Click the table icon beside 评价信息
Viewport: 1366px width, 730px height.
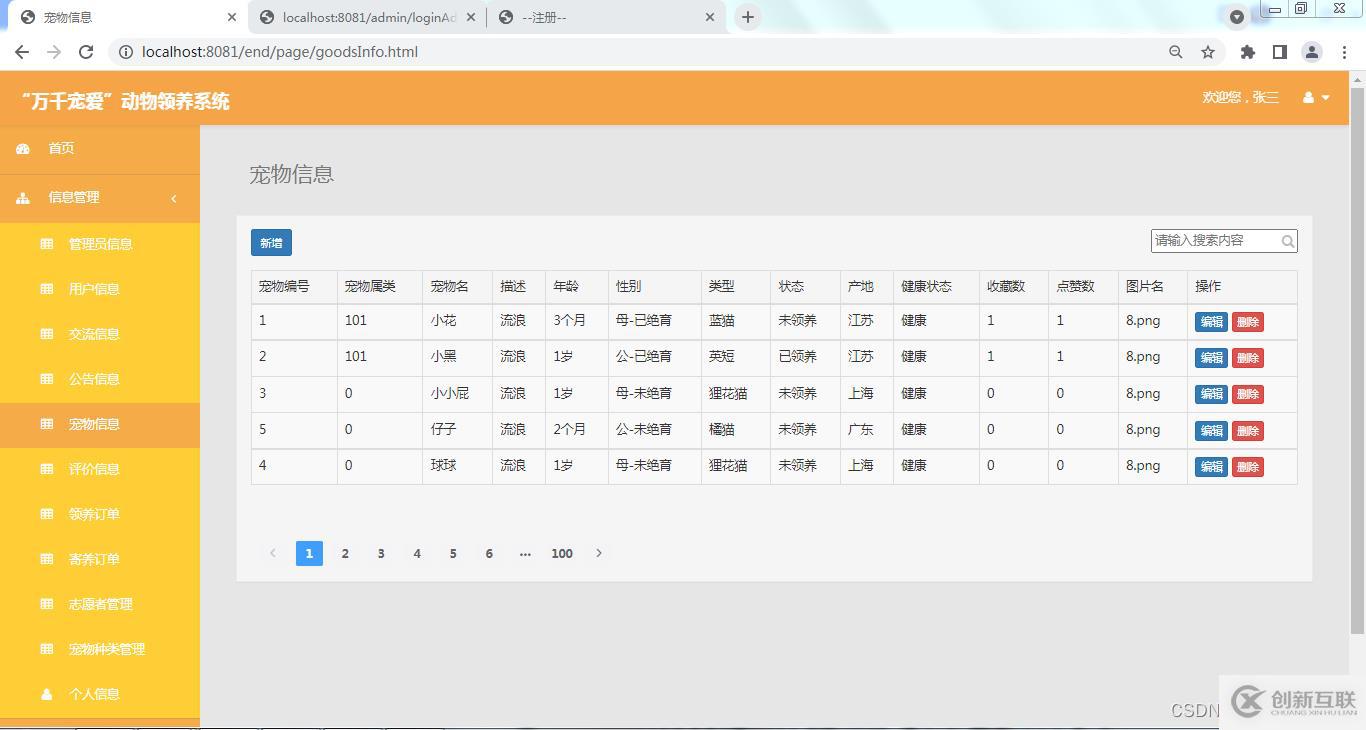(47, 469)
